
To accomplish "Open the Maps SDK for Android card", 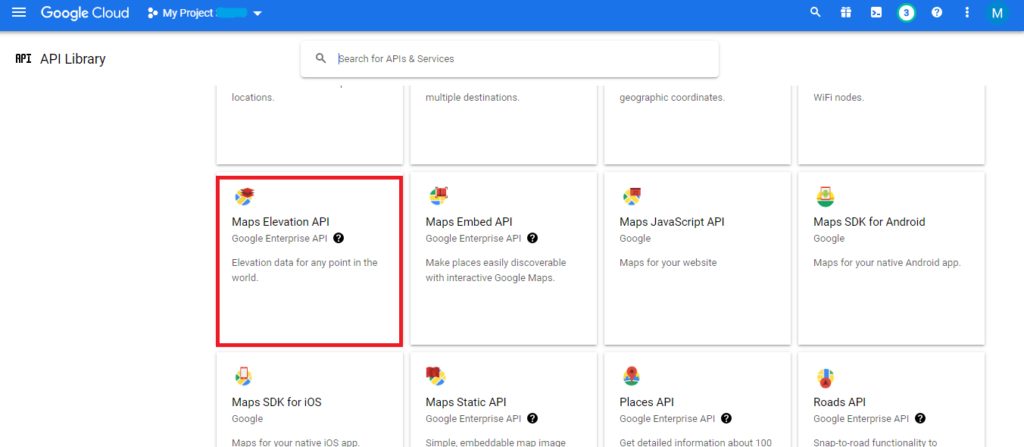I will 891,259.
